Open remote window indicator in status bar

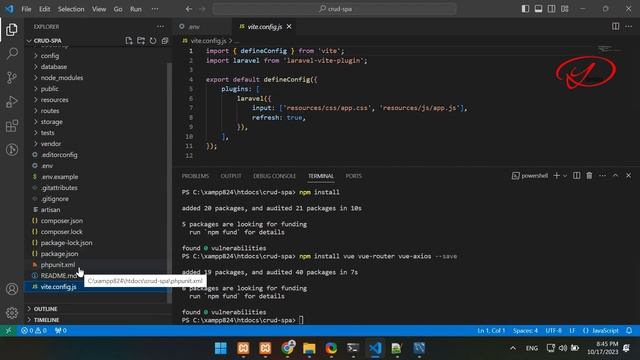8,331
